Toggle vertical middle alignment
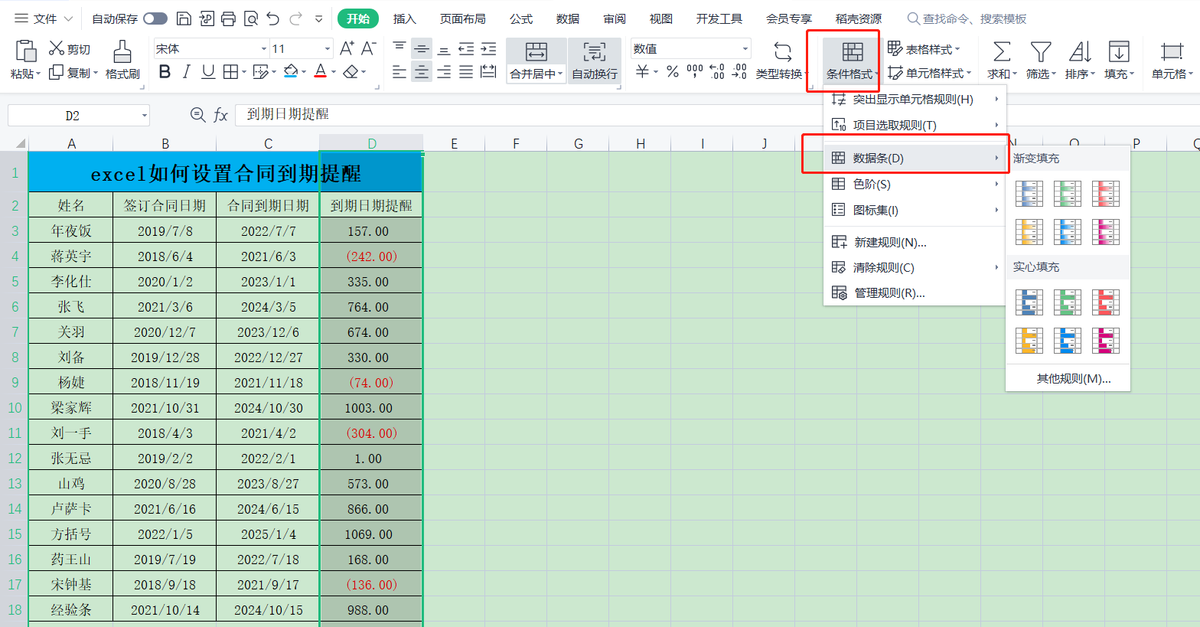1200x627 pixels. (422, 49)
